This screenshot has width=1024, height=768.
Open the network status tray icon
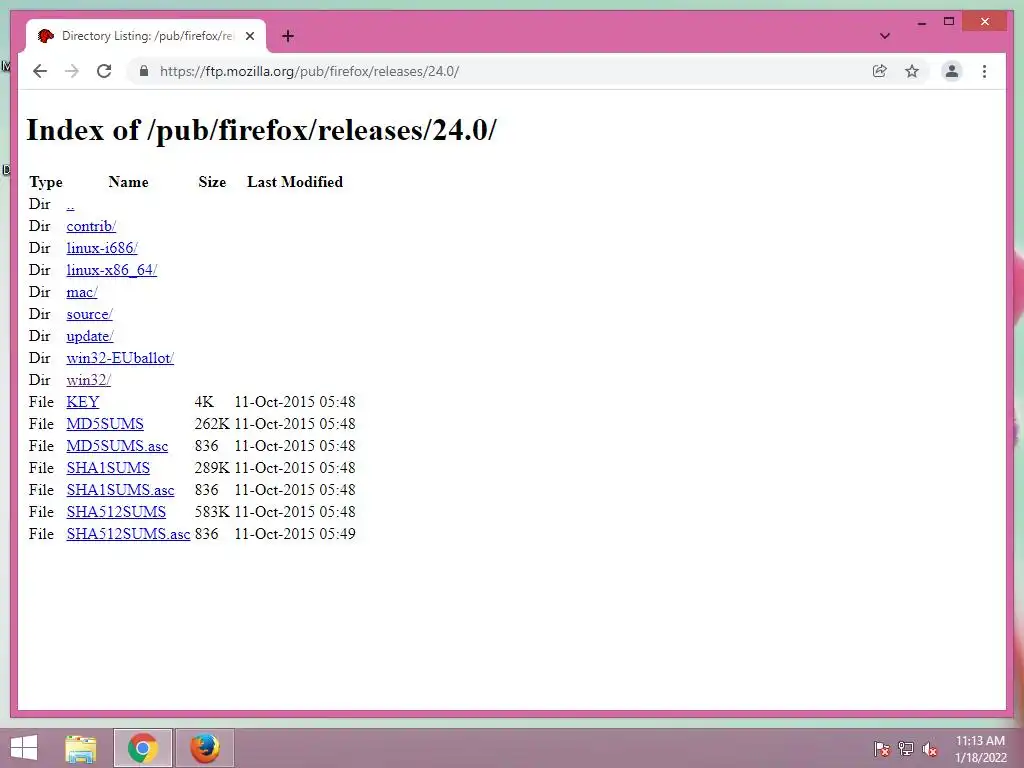[906, 749]
